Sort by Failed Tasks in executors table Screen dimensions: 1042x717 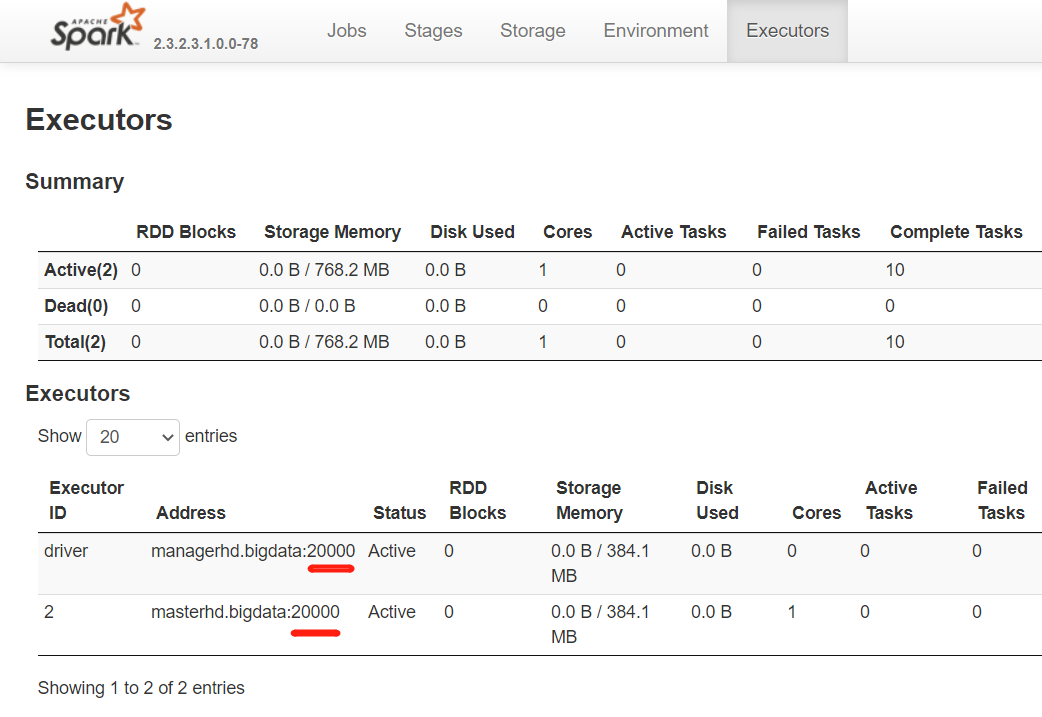point(1001,500)
